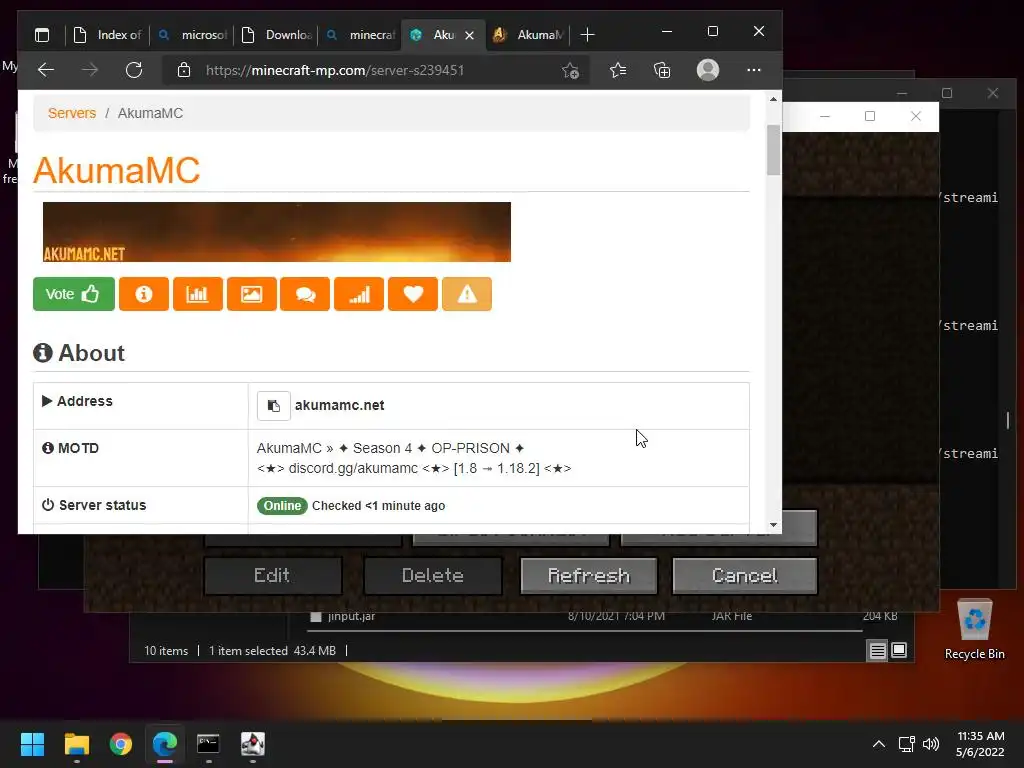Switch to the microsoft search tab
1024x768 pixels.
193,35
